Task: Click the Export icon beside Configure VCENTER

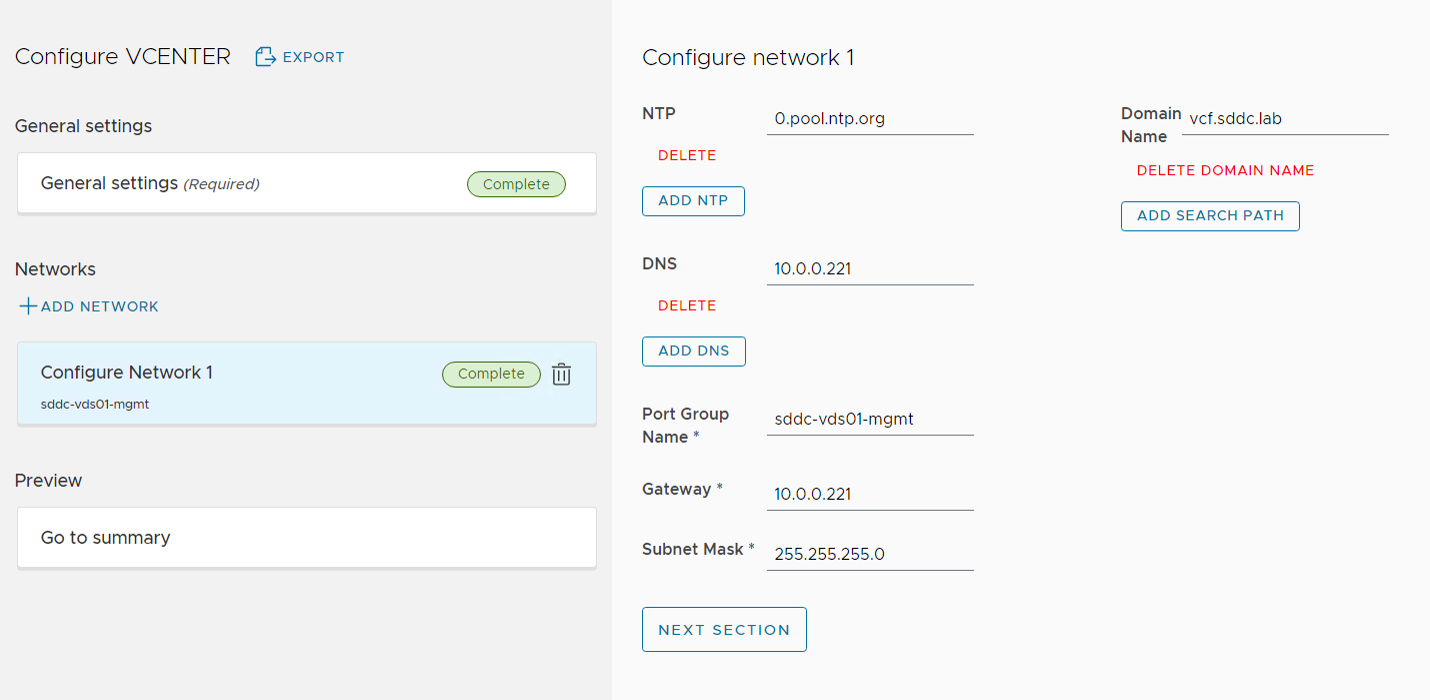Action: click(265, 57)
